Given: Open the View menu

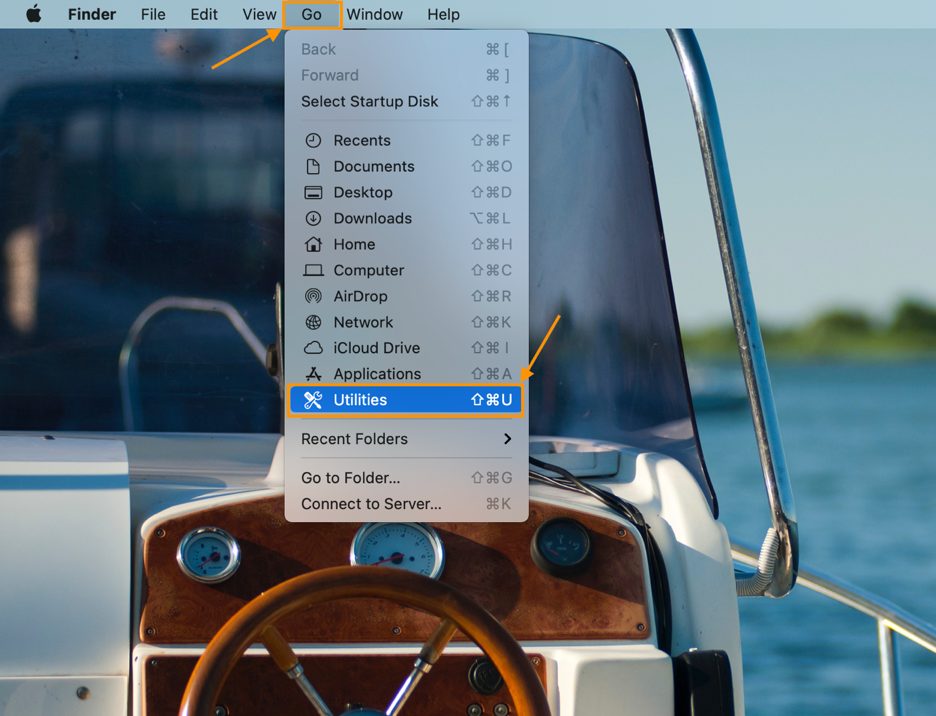Looking at the screenshot, I should tap(259, 15).
